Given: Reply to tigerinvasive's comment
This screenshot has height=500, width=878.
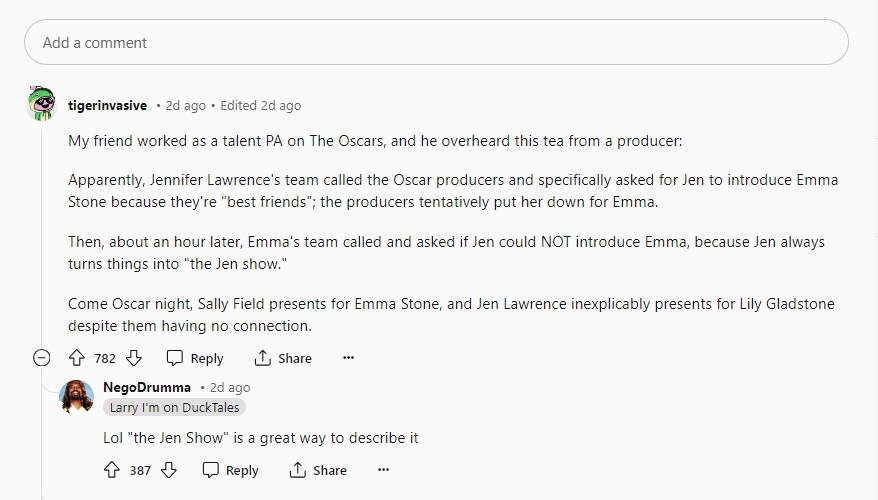Looking at the screenshot, I should pos(195,358).
